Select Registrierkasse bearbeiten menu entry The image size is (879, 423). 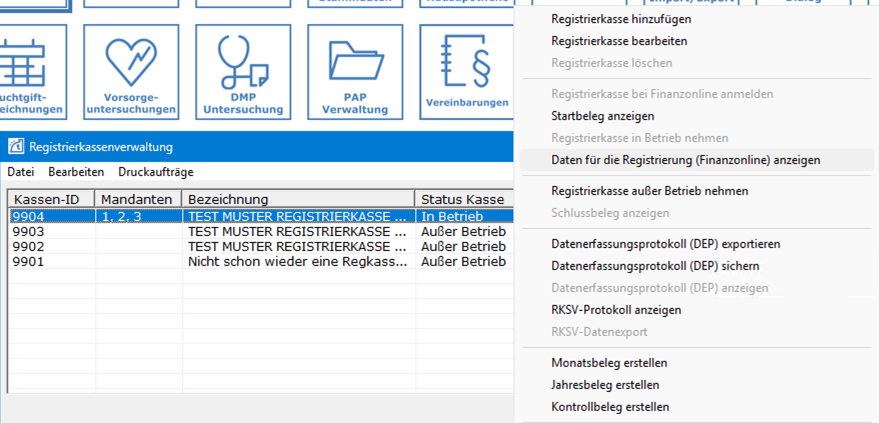point(619,41)
